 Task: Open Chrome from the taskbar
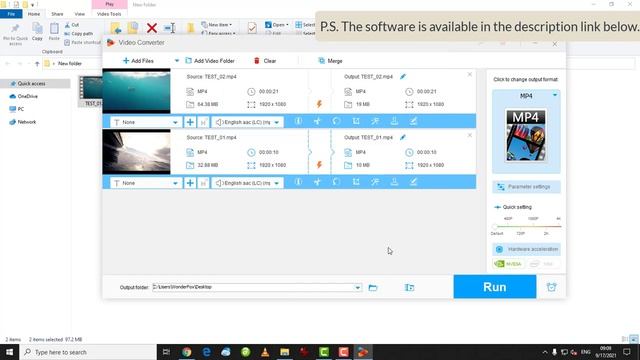point(187,352)
